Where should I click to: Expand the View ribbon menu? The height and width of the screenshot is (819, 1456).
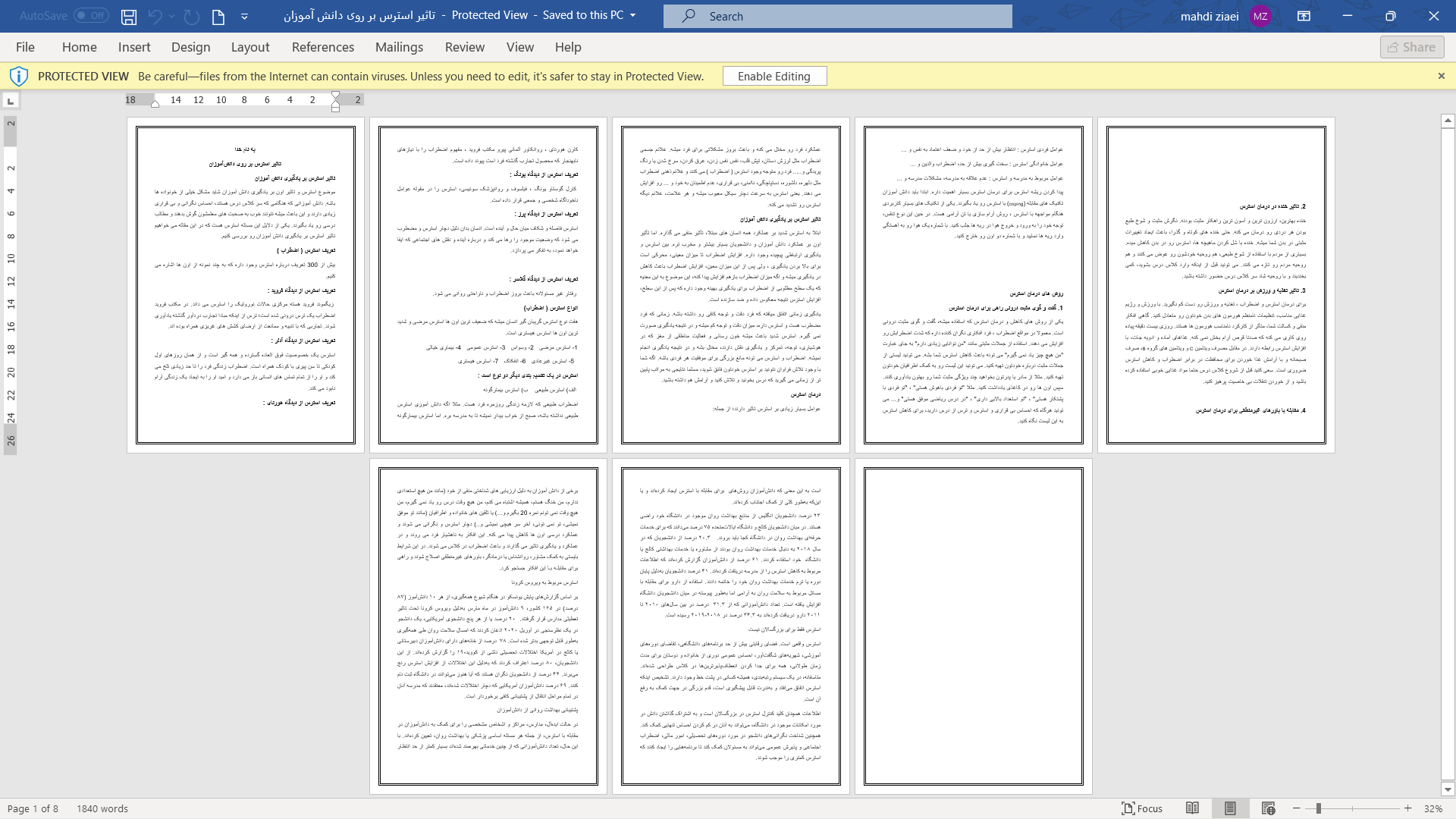(x=520, y=46)
